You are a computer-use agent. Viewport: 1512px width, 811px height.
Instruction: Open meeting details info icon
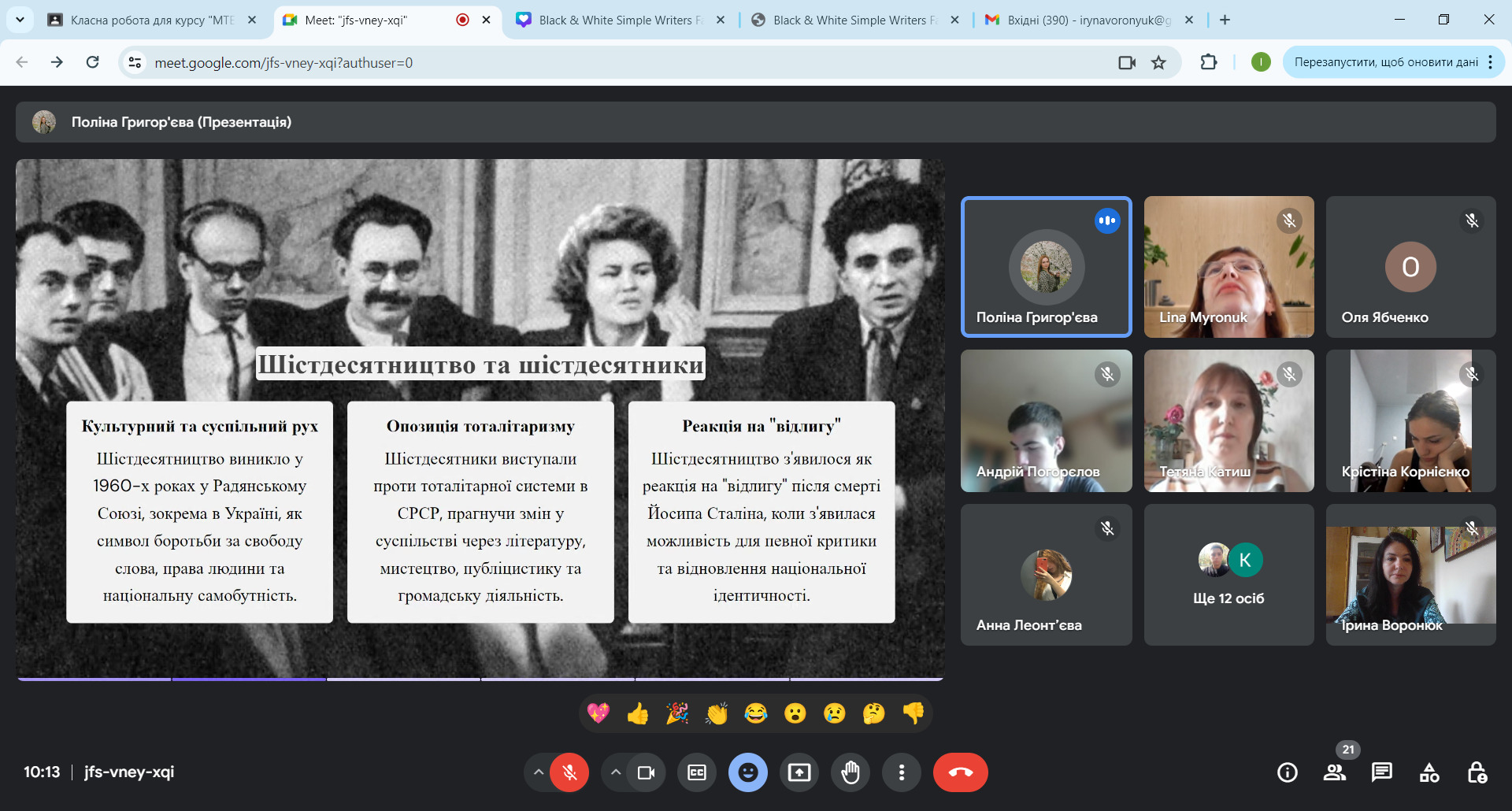coord(1288,772)
